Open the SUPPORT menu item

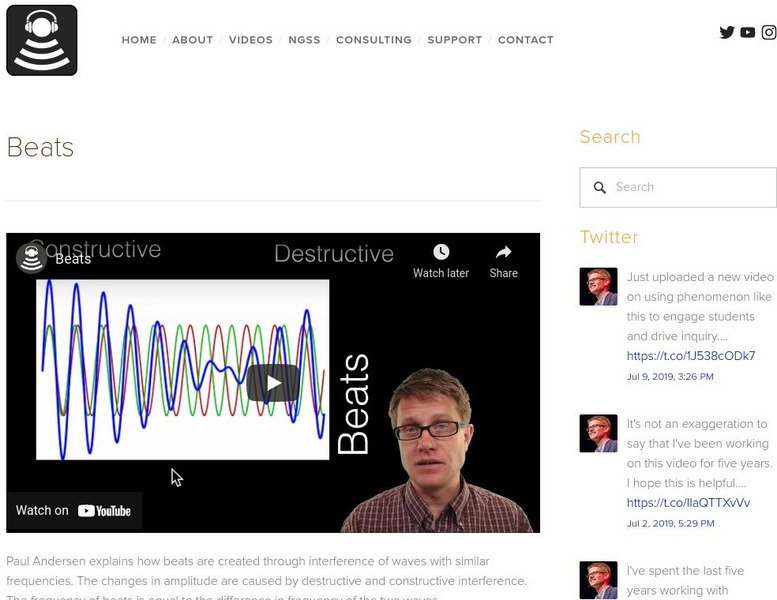[454, 40]
